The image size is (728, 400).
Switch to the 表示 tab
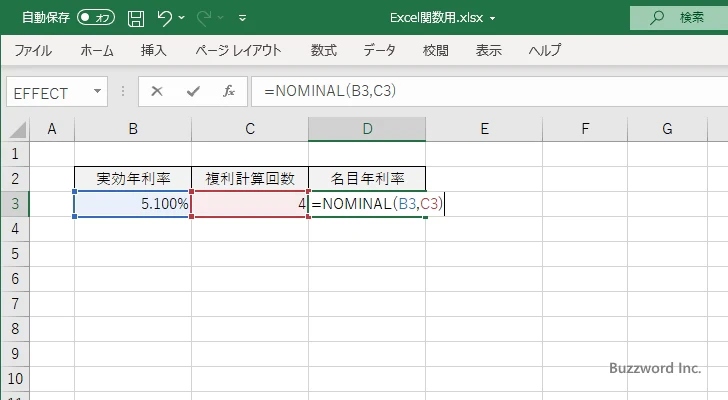488,50
